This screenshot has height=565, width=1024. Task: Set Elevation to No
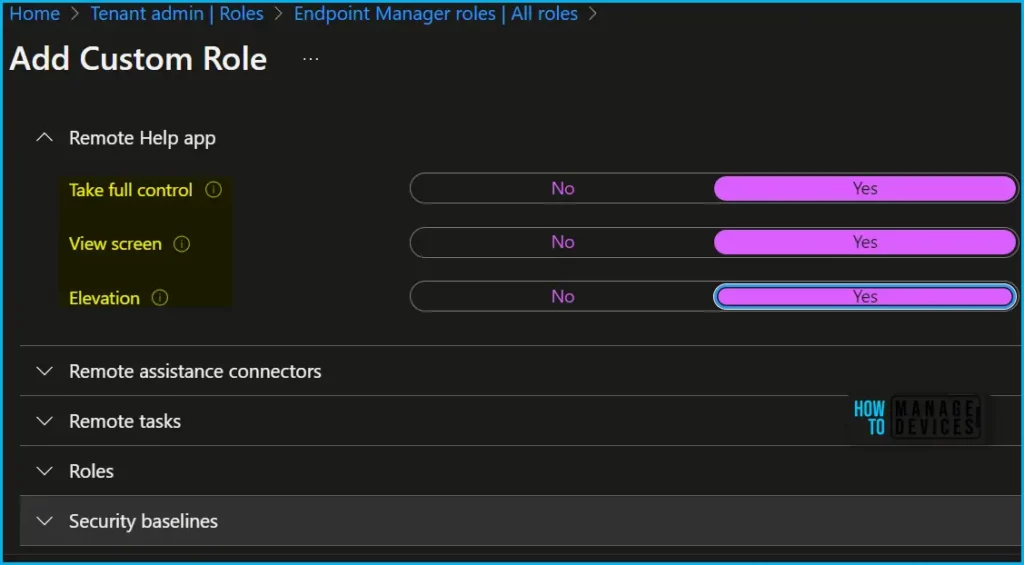pos(562,296)
